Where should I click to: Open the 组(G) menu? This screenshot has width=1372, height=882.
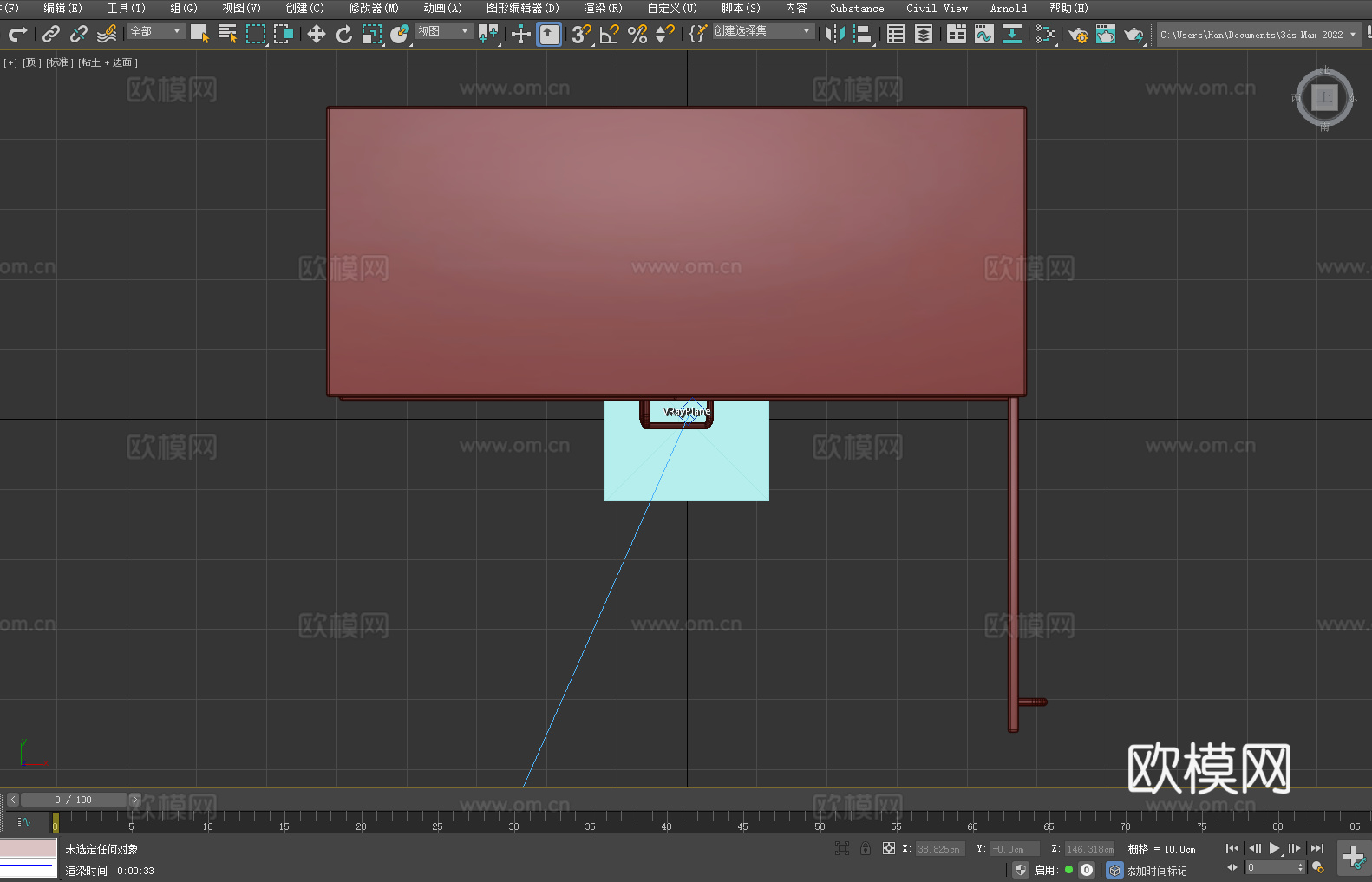[x=183, y=8]
